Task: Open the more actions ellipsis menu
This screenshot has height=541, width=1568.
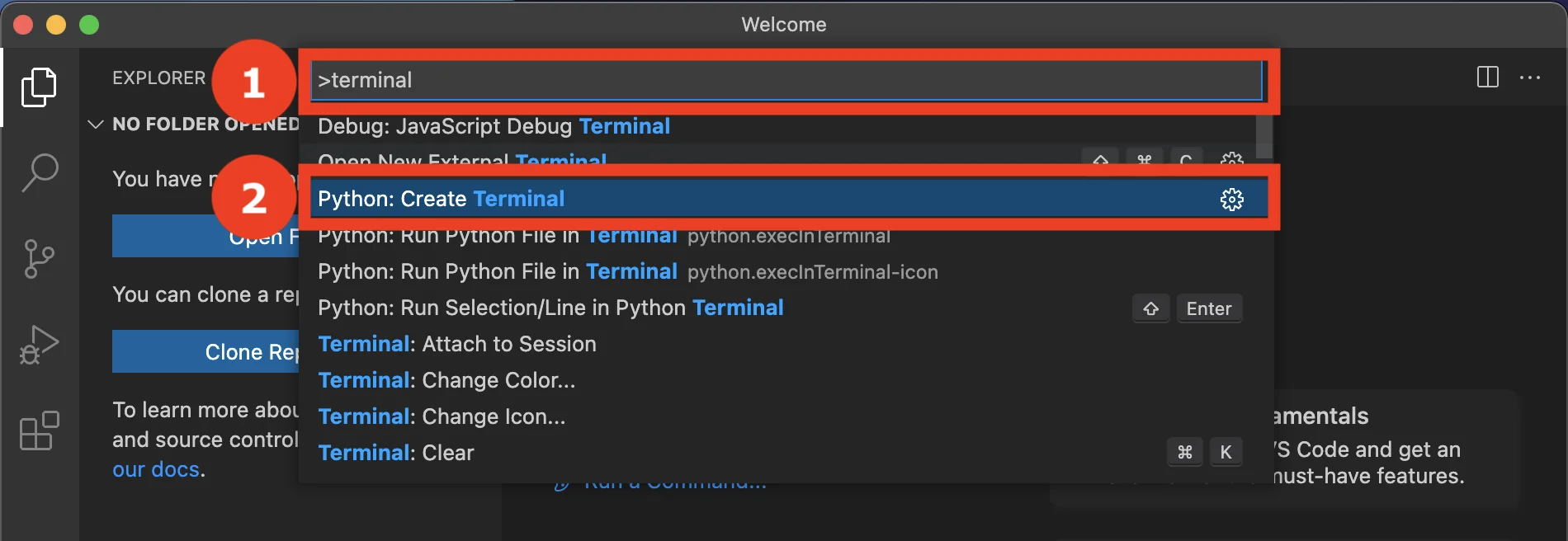Action: point(1530,78)
